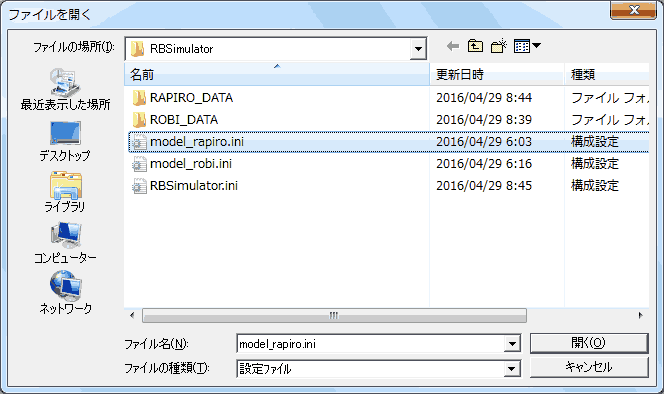This screenshot has height=394, width=664.
Task: Click date 2016/04/29 6:03
Action: click(484, 142)
